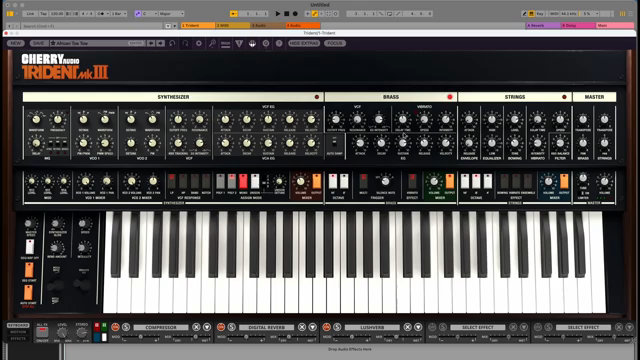Toggle the All FX on/off button
Viewport: 640px width, 360px height.
(x=42, y=332)
